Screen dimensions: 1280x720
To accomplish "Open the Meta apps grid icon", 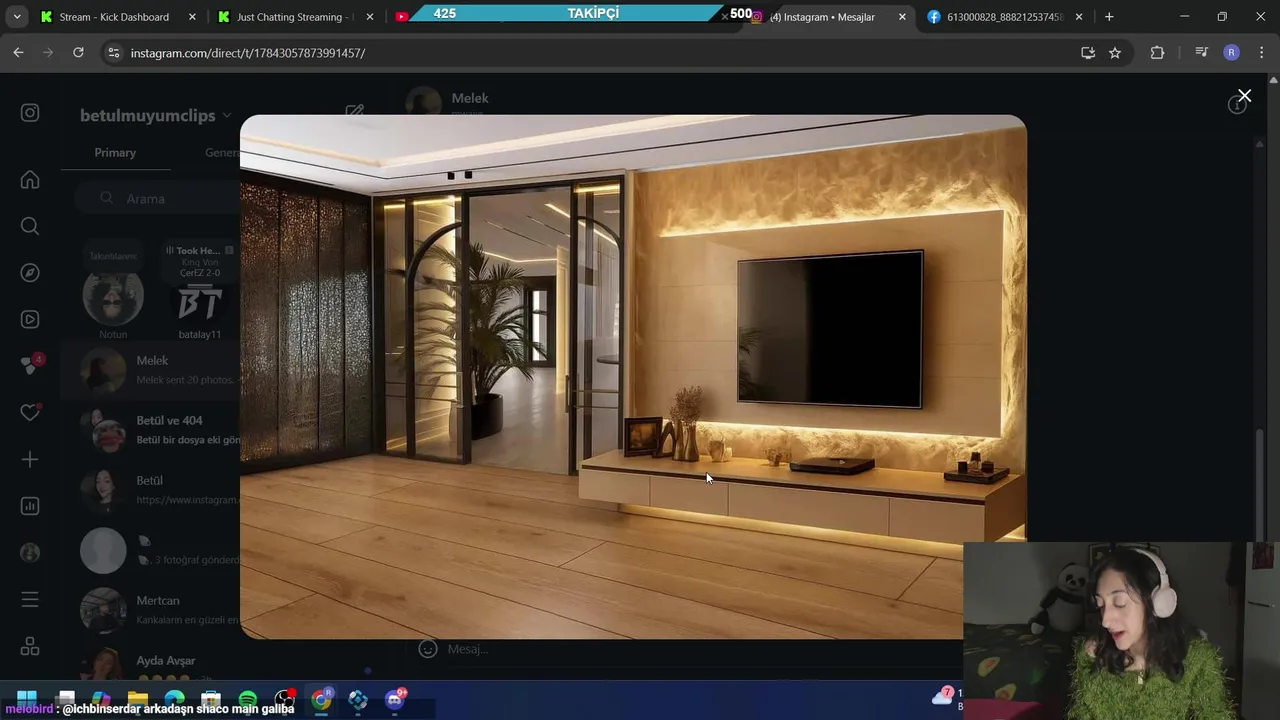I will point(30,647).
